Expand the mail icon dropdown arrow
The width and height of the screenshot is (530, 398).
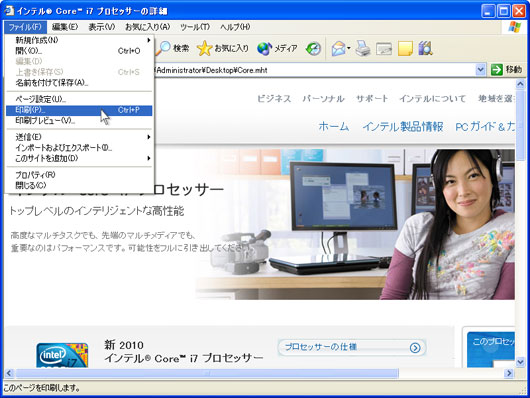[348, 48]
